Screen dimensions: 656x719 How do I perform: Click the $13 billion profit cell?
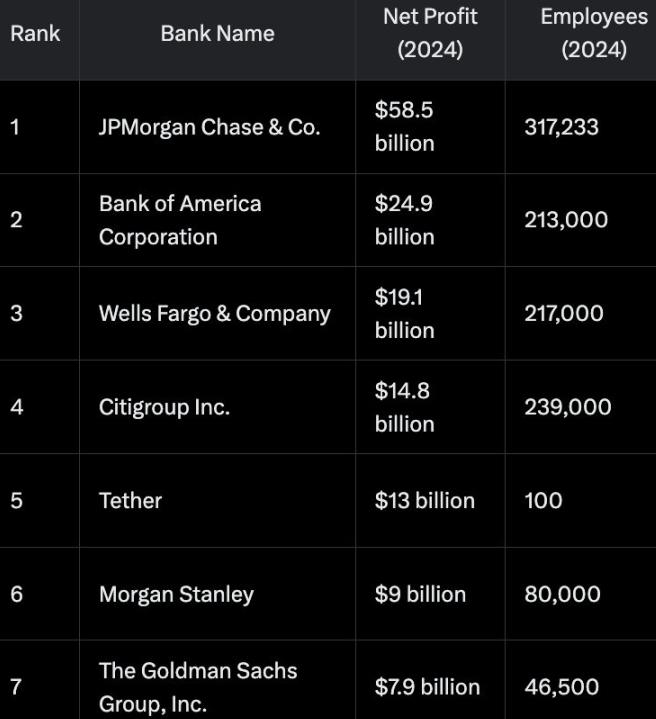[424, 500]
